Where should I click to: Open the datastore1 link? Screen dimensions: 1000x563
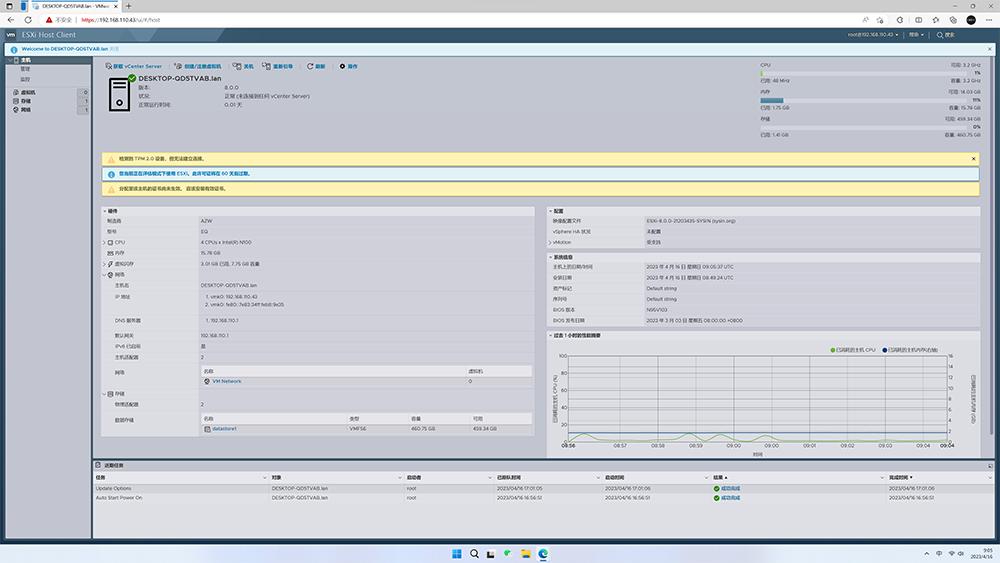224,428
